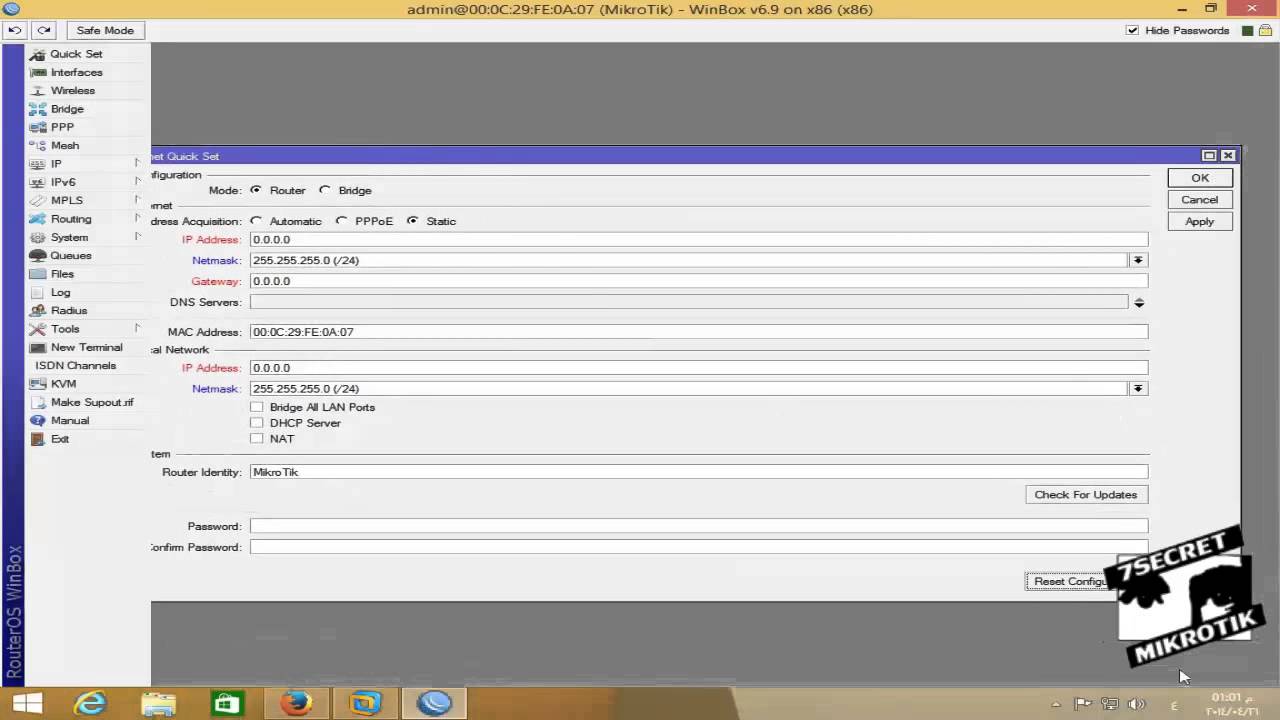The height and width of the screenshot is (720, 1280).
Task: Select Automatic address acquisition
Action: pos(256,221)
